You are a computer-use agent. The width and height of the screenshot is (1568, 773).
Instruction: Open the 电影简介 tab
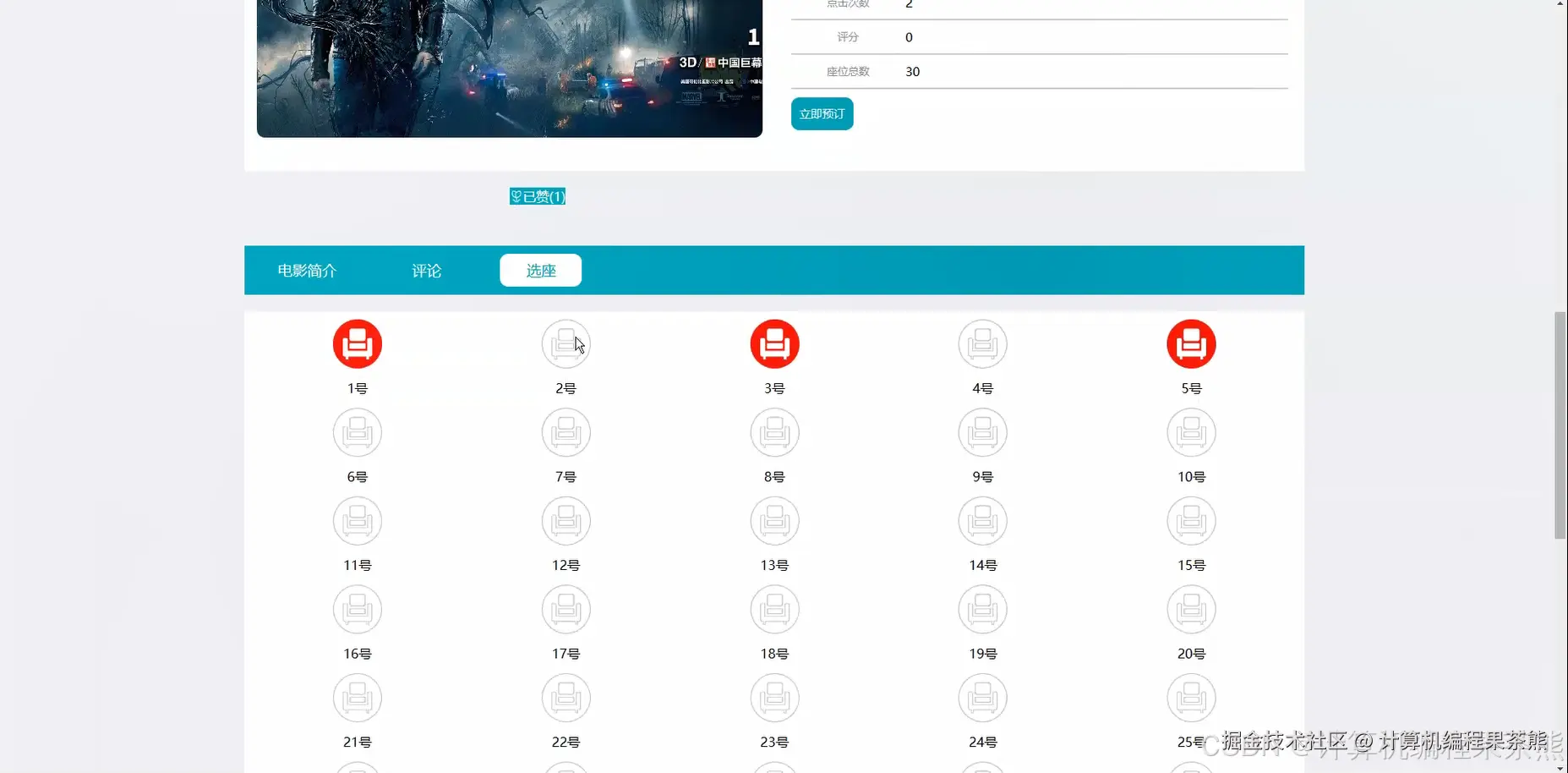tap(307, 271)
